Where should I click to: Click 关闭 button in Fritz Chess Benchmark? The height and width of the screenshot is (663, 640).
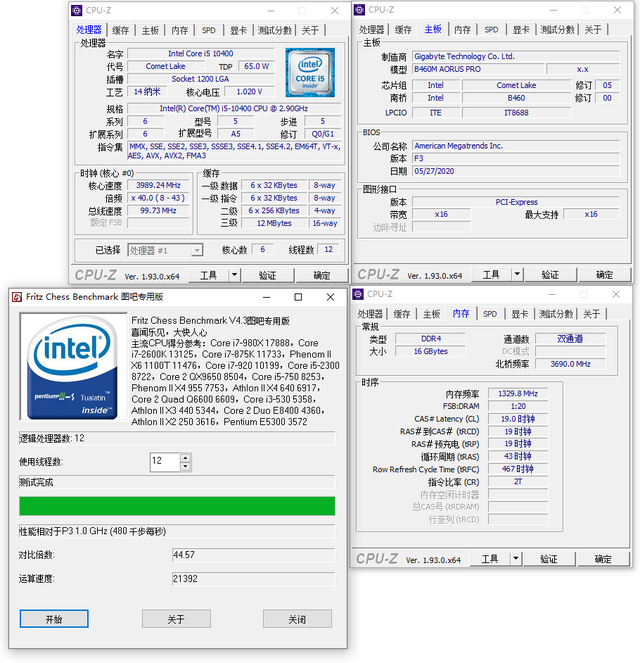coord(297,619)
